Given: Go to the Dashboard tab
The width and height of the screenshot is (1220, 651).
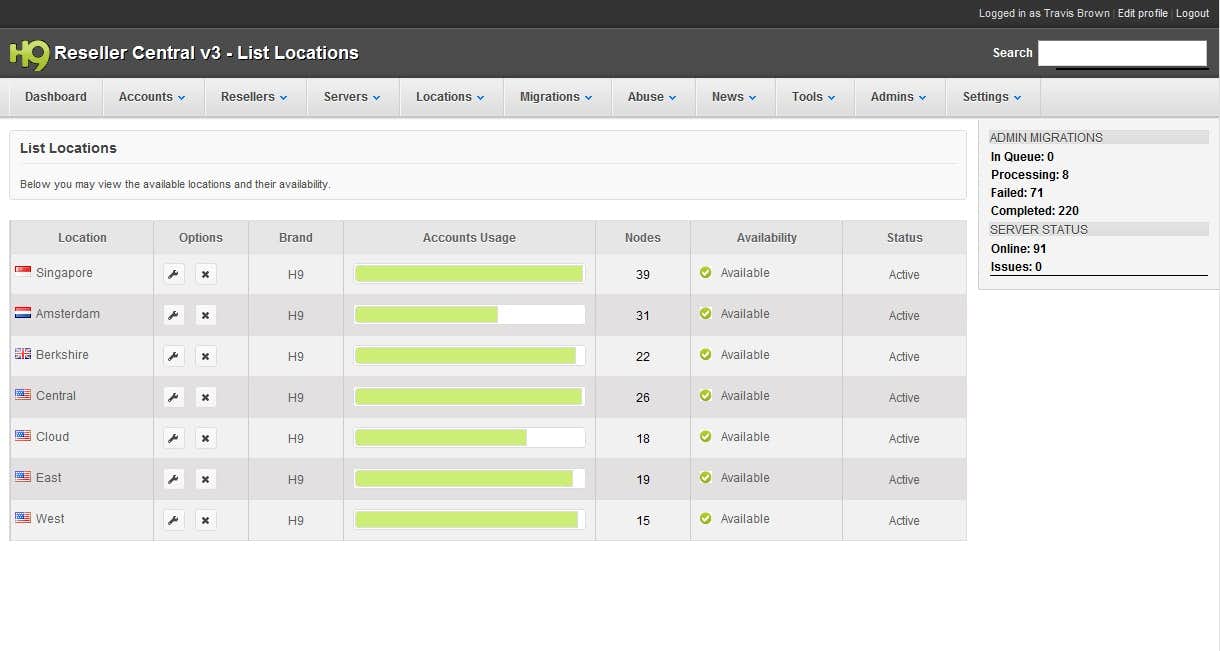Looking at the screenshot, I should tap(56, 97).
